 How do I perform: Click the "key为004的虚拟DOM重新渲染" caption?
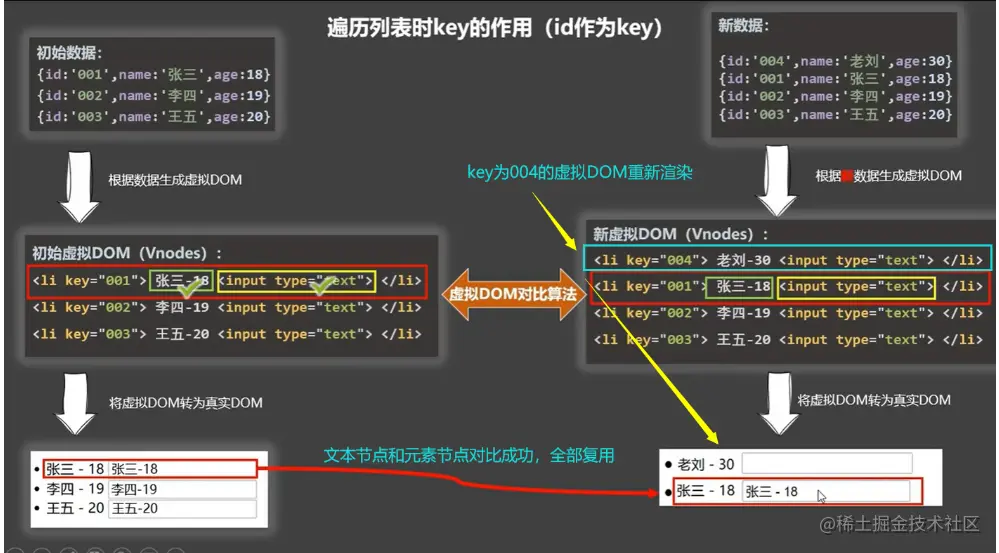[x=579, y=173]
